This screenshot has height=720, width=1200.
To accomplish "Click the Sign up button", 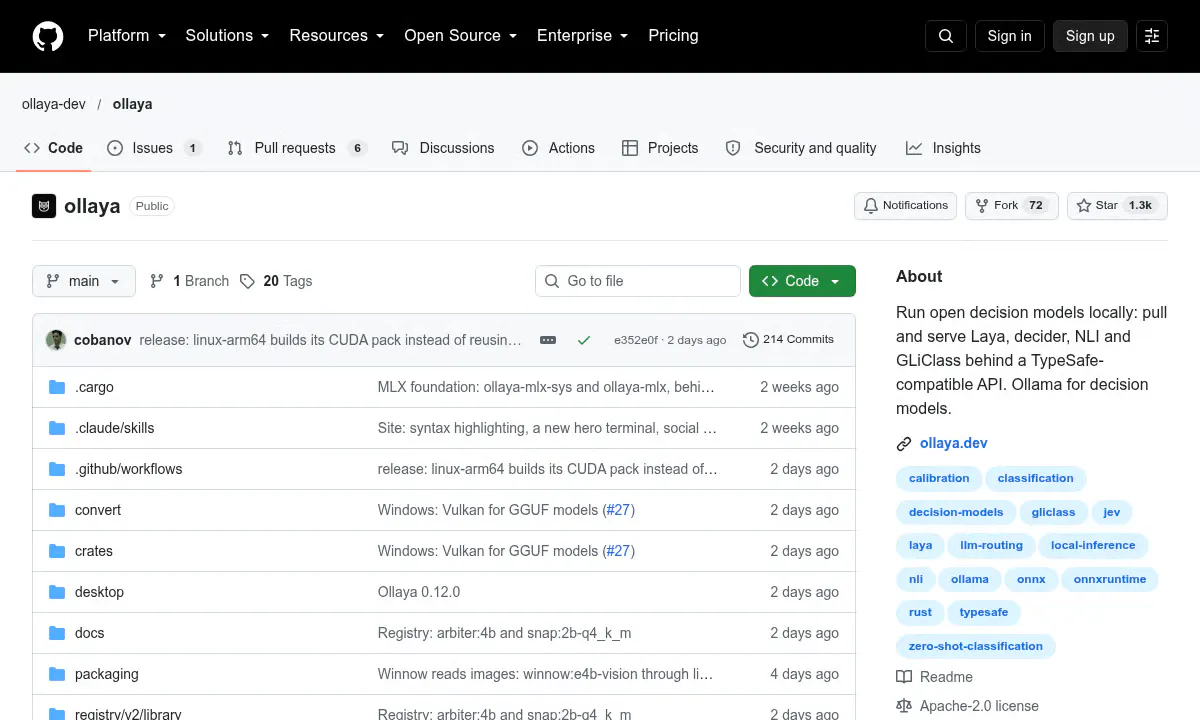I will tap(1090, 36).
